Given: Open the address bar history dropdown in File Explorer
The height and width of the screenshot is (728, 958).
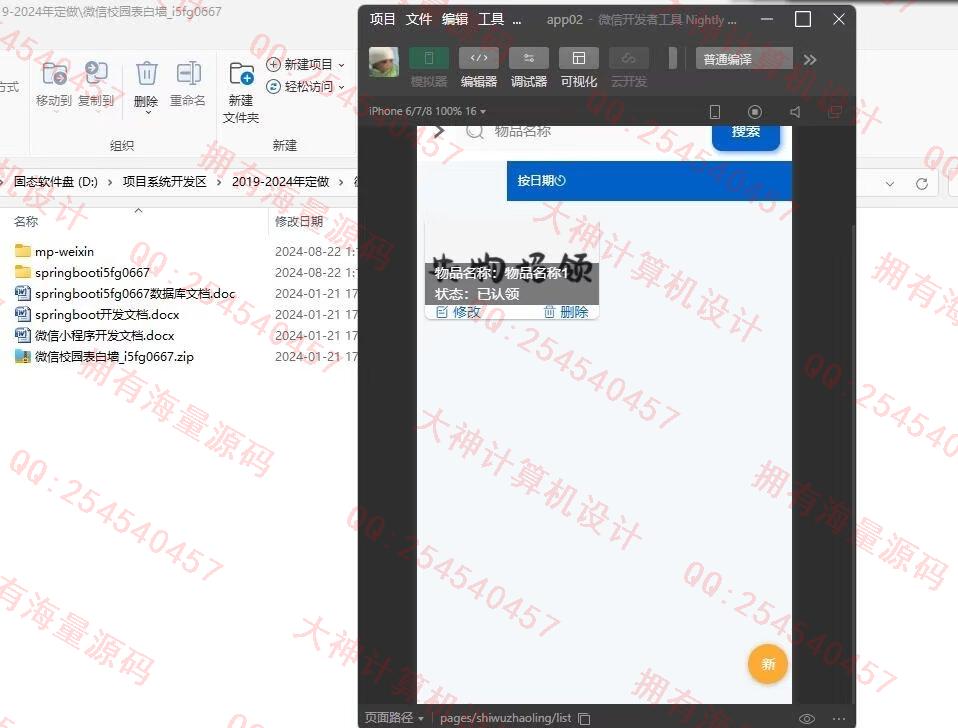Looking at the screenshot, I should 890,183.
